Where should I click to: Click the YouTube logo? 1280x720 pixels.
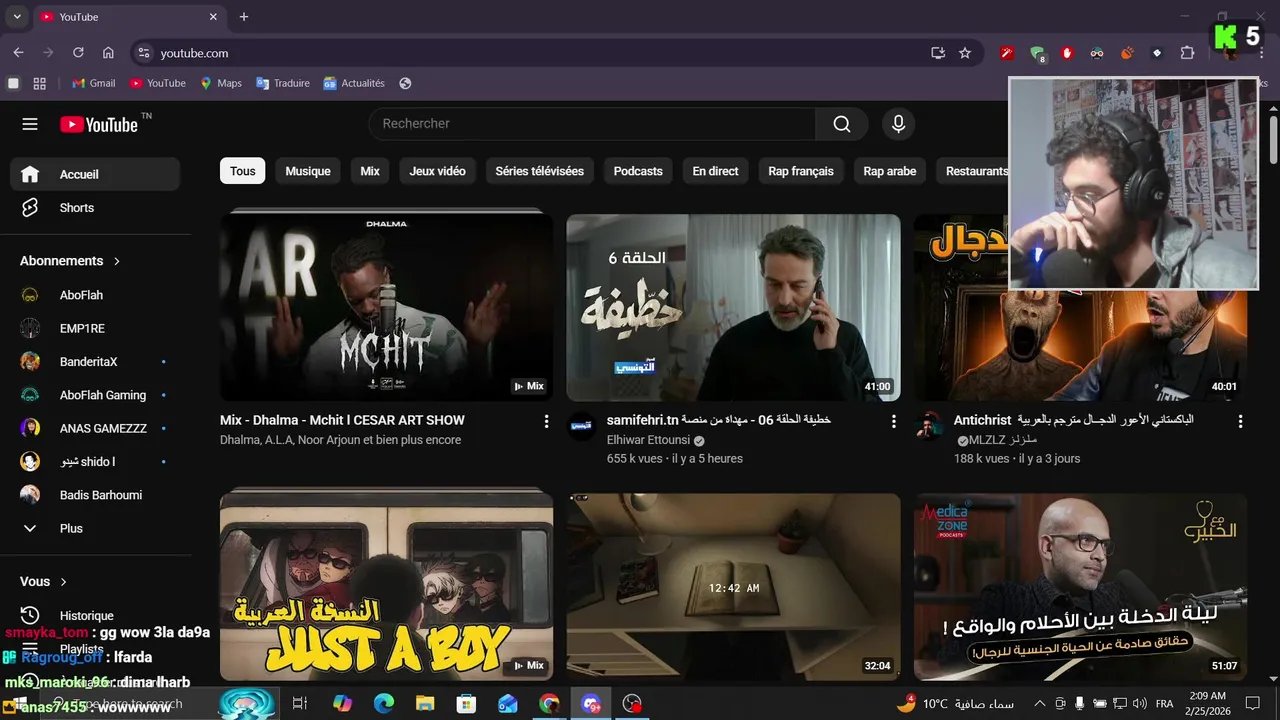point(99,124)
